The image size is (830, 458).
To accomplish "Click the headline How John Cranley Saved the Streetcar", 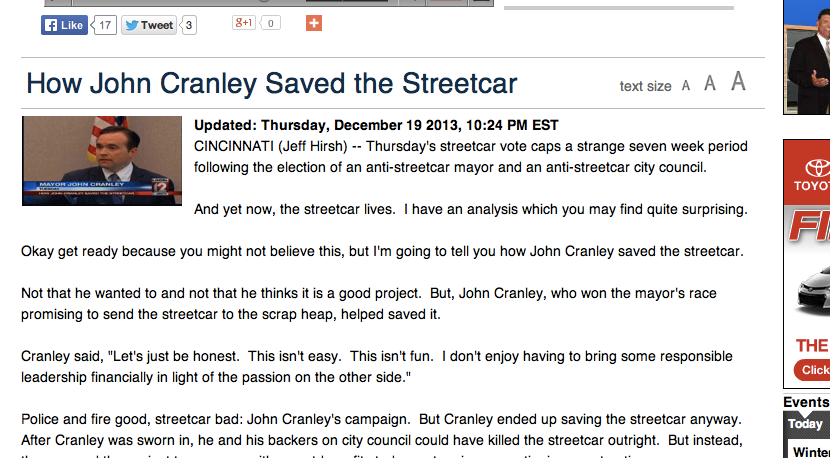I will [272, 84].
